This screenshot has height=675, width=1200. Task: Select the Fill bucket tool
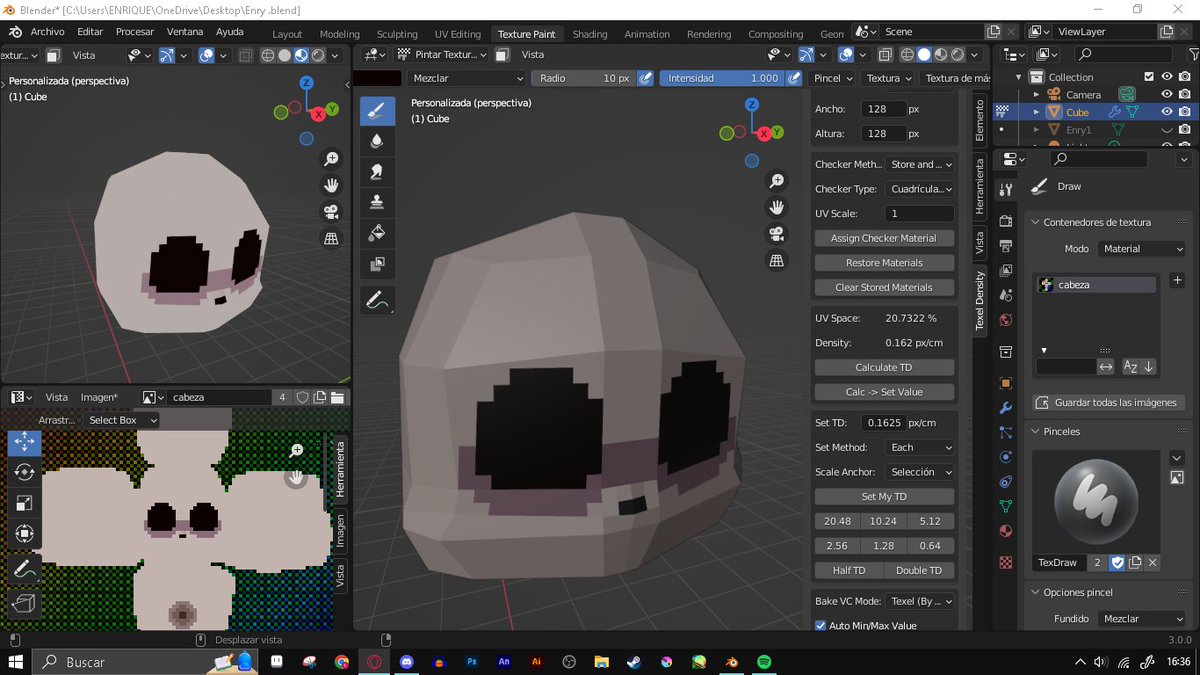point(377,234)
